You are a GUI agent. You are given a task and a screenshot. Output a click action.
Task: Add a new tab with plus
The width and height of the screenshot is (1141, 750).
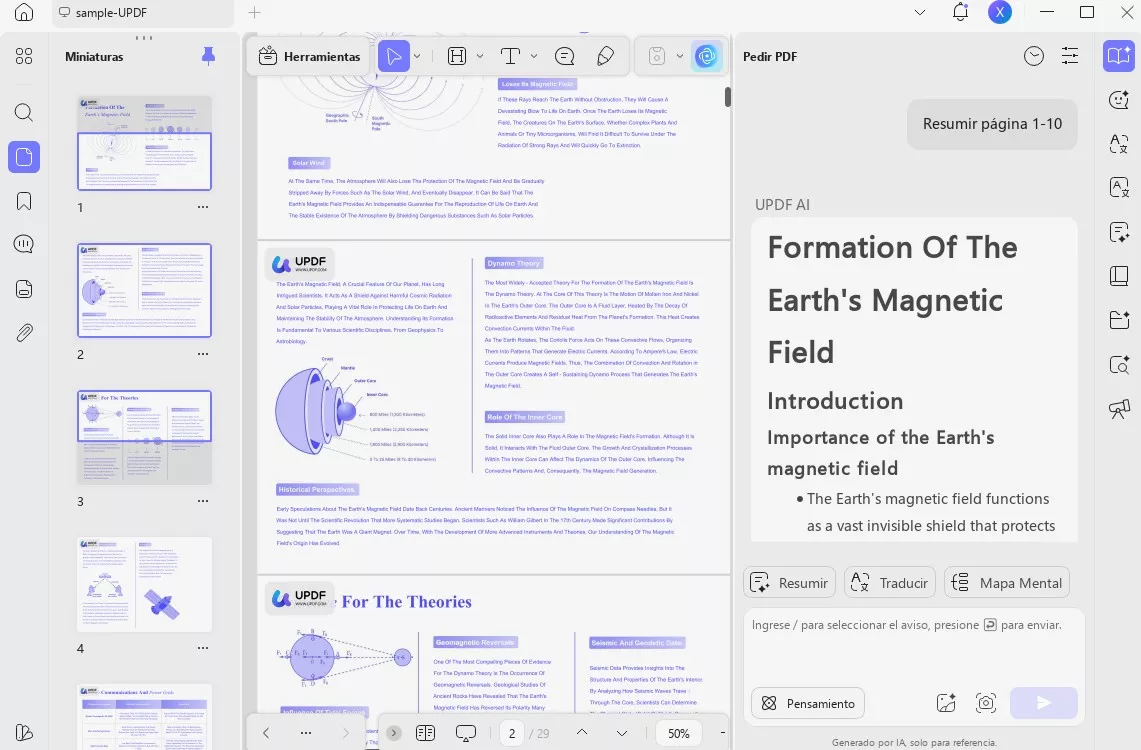(254, 12)
